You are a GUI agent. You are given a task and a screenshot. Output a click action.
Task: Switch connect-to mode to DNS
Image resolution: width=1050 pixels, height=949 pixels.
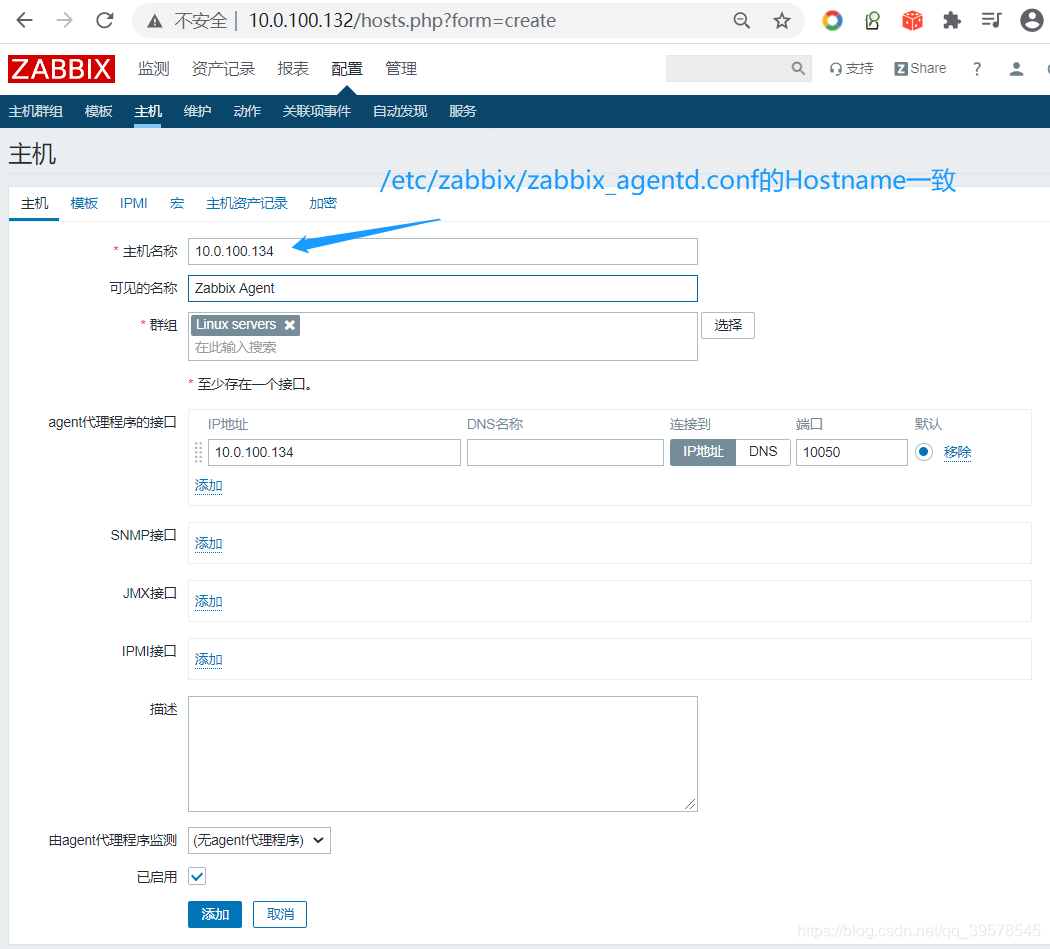point(763,452)
